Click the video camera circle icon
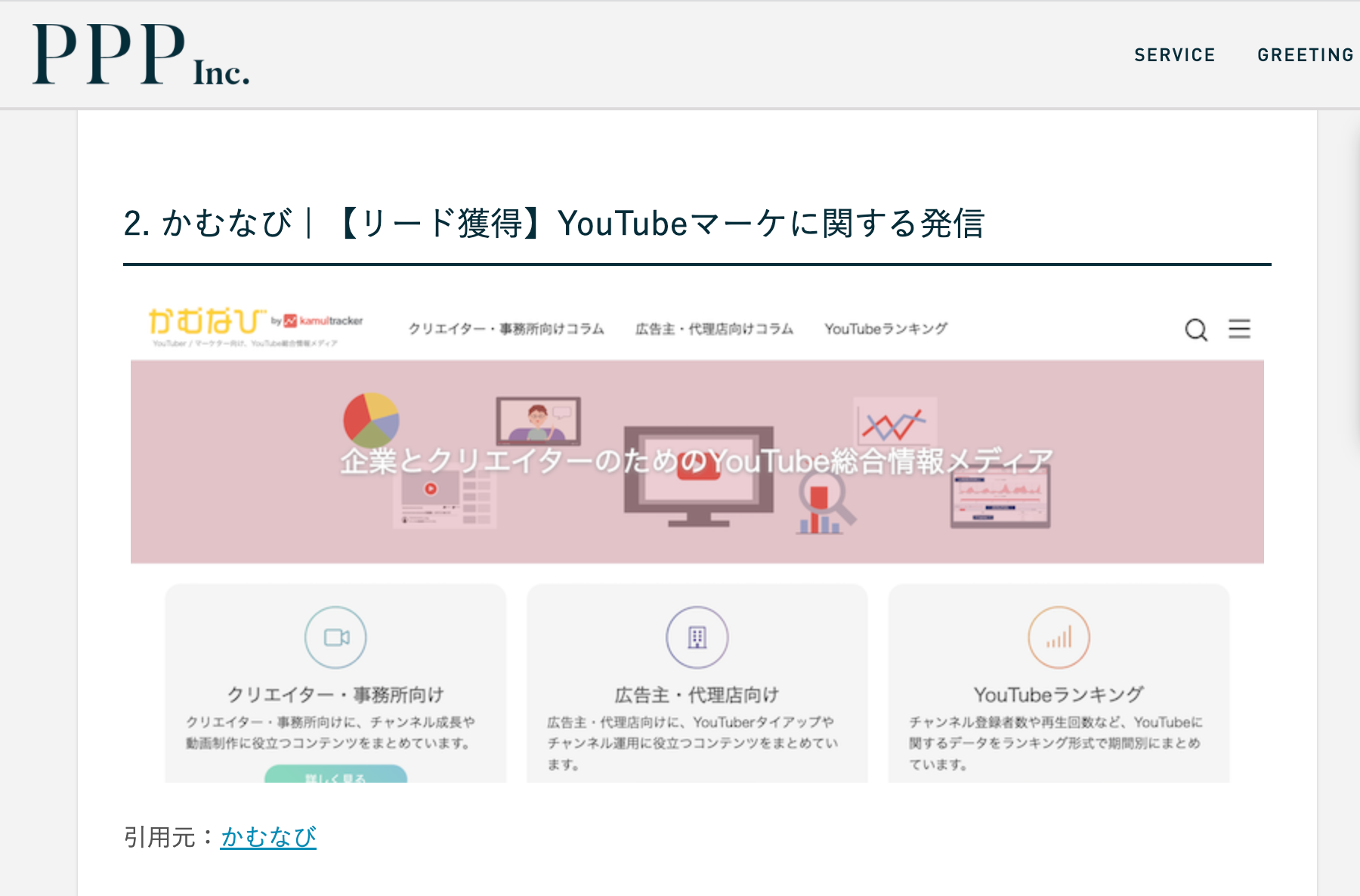 point(335,638)
